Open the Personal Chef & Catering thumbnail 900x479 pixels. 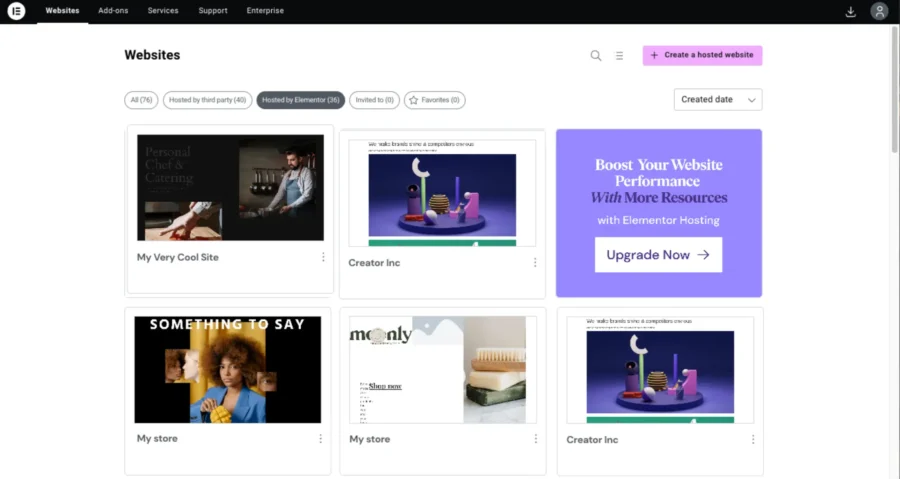(x=230, y=188)
